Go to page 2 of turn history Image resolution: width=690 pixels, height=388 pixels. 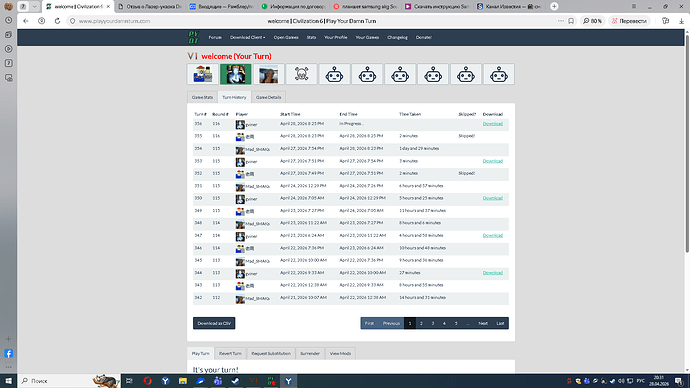click(421, 323)
